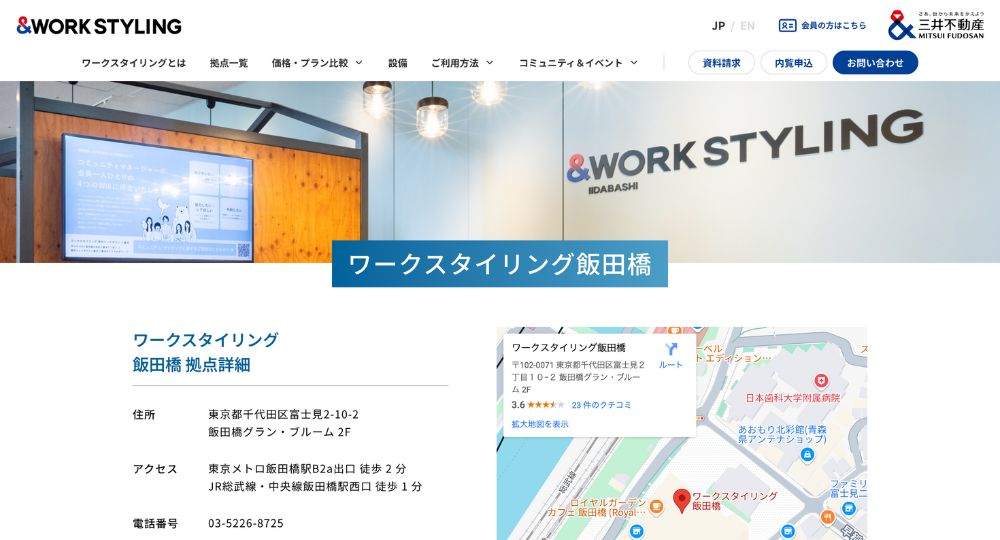Open コミュニティ＆イベント menu

point(570,63)
